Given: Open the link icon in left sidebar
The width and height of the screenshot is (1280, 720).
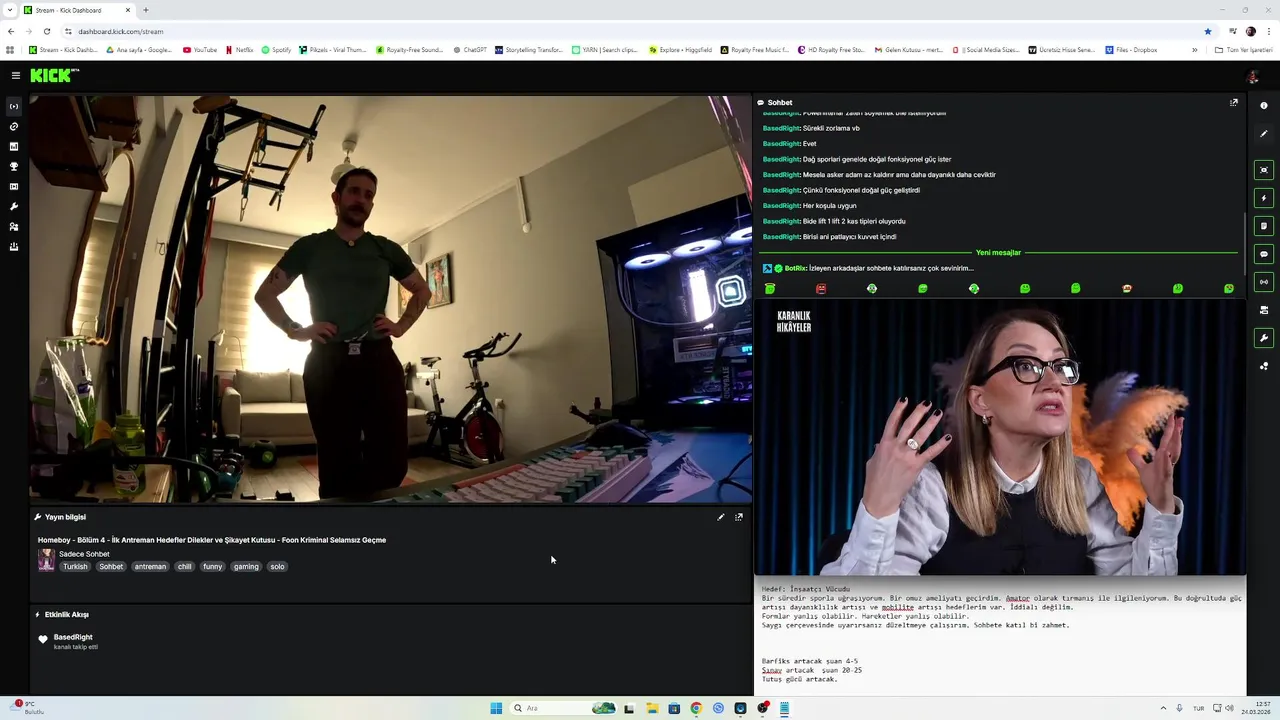Looking at the screenshot, I should pyautogui.click(x=14, y=126).
